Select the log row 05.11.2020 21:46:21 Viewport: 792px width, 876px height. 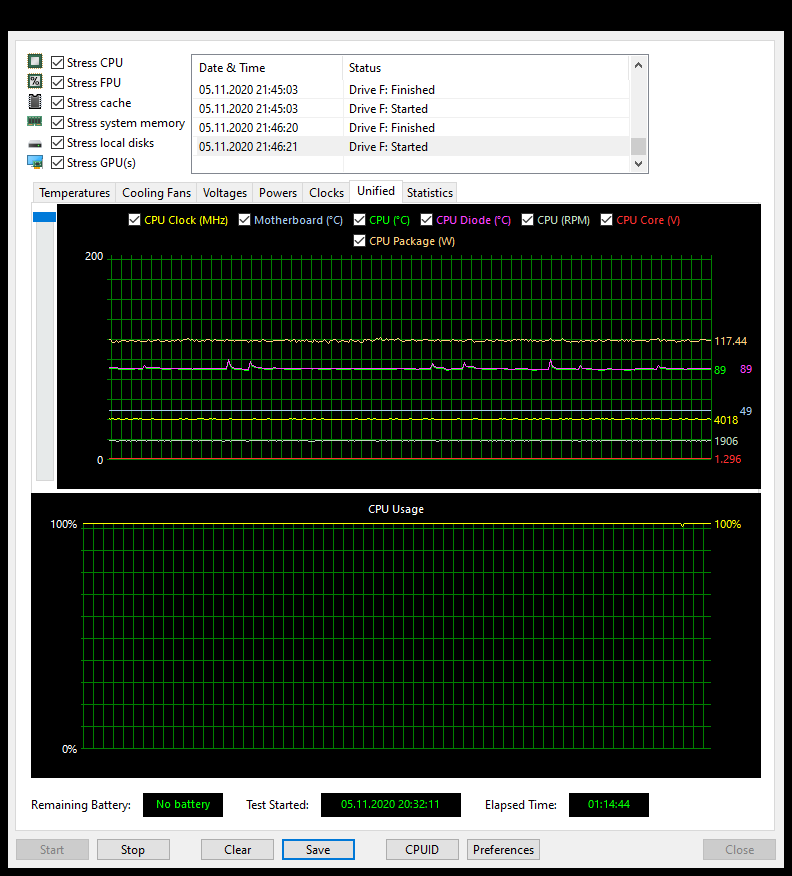point(412,146)
